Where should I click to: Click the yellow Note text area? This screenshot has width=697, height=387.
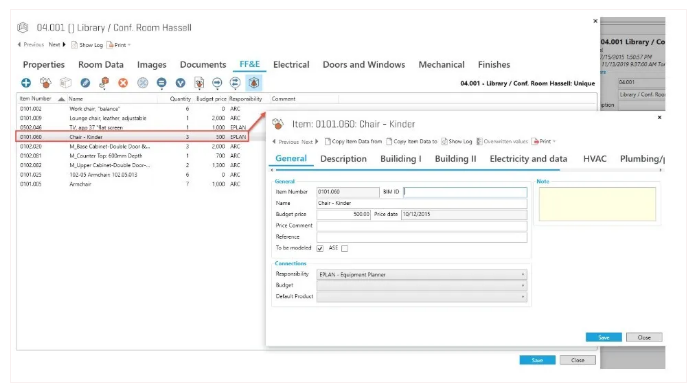597,204
